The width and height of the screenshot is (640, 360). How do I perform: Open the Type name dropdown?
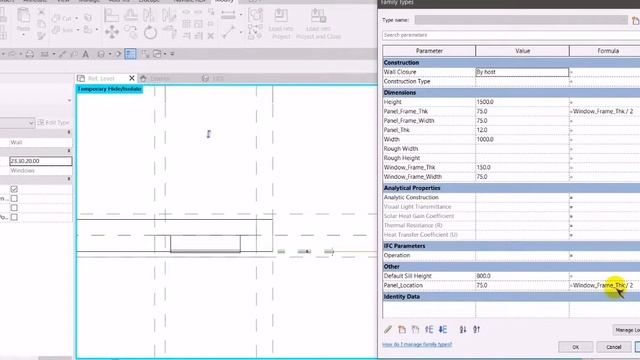click(x=521, y=20)
